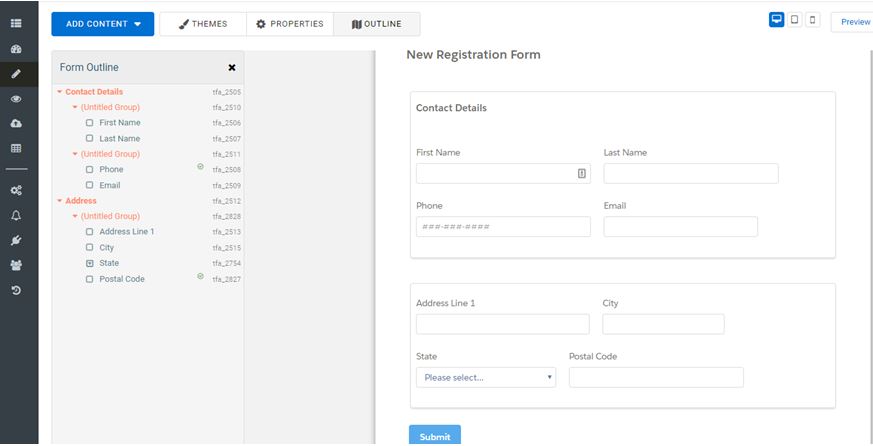The width and height of the screenshot is (873, 446).
Task: Switch to desktop preview mode icon
Action: 777,19
